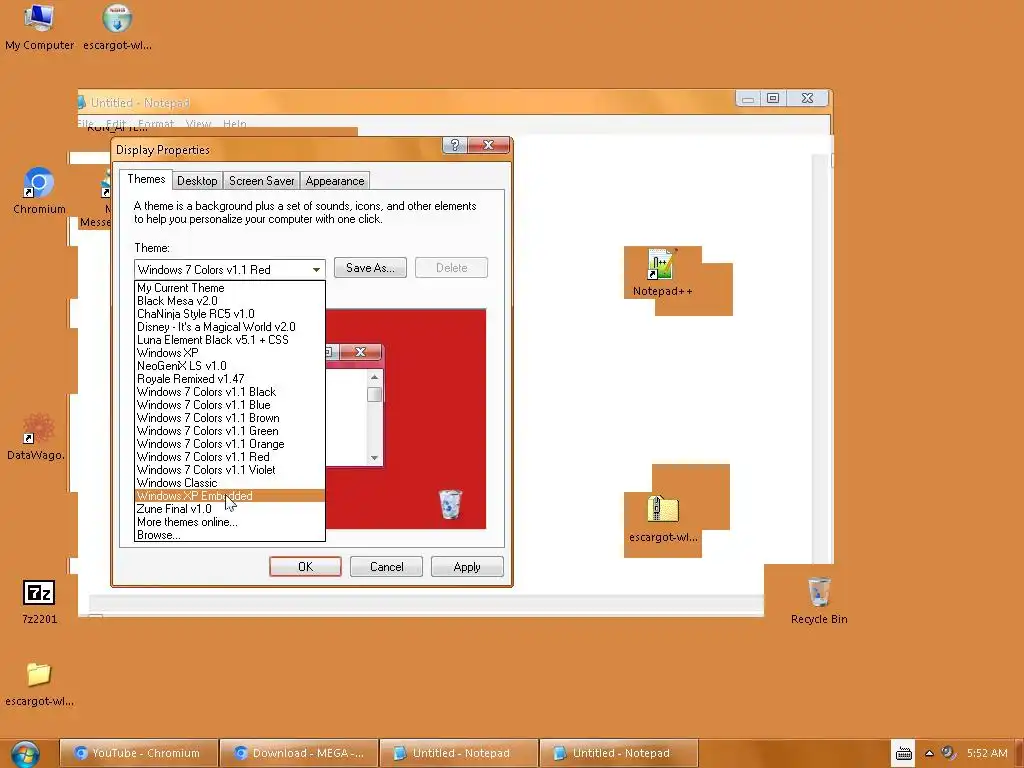
Task: Select Windows 7 Colors v1.1 Red in list
Action: (x=230, y=457)
